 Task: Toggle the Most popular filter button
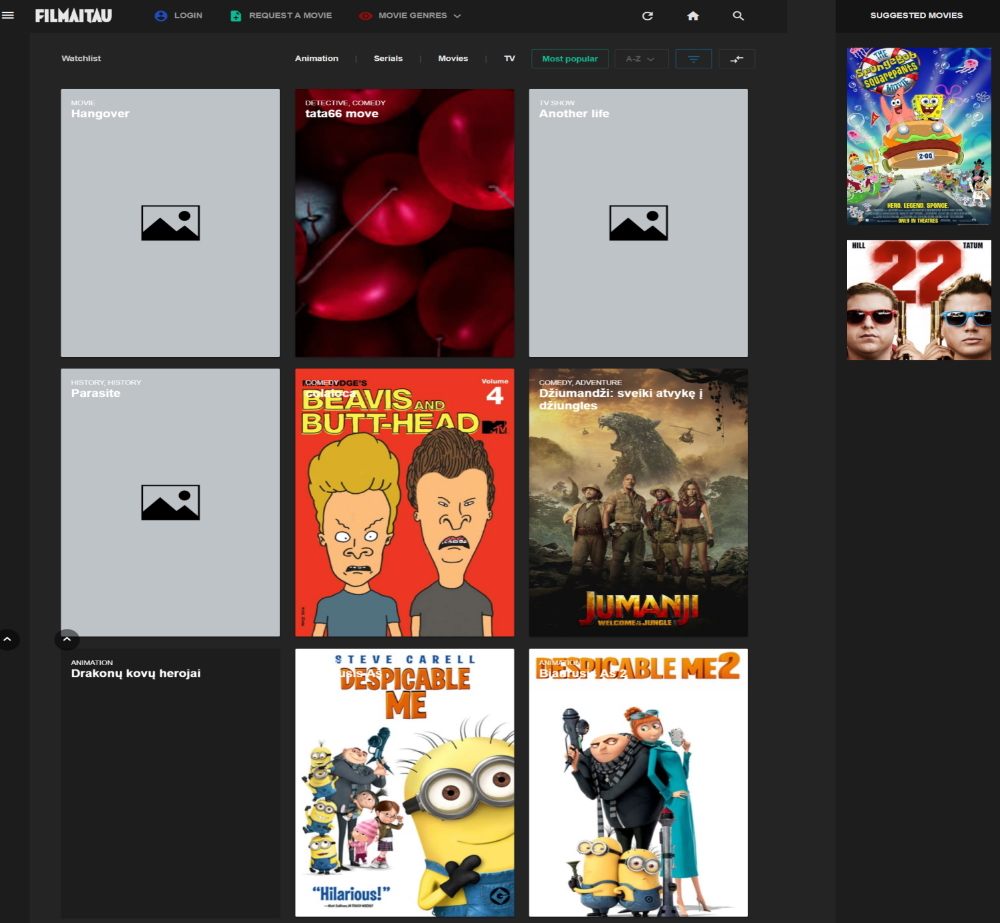(570, 59)
